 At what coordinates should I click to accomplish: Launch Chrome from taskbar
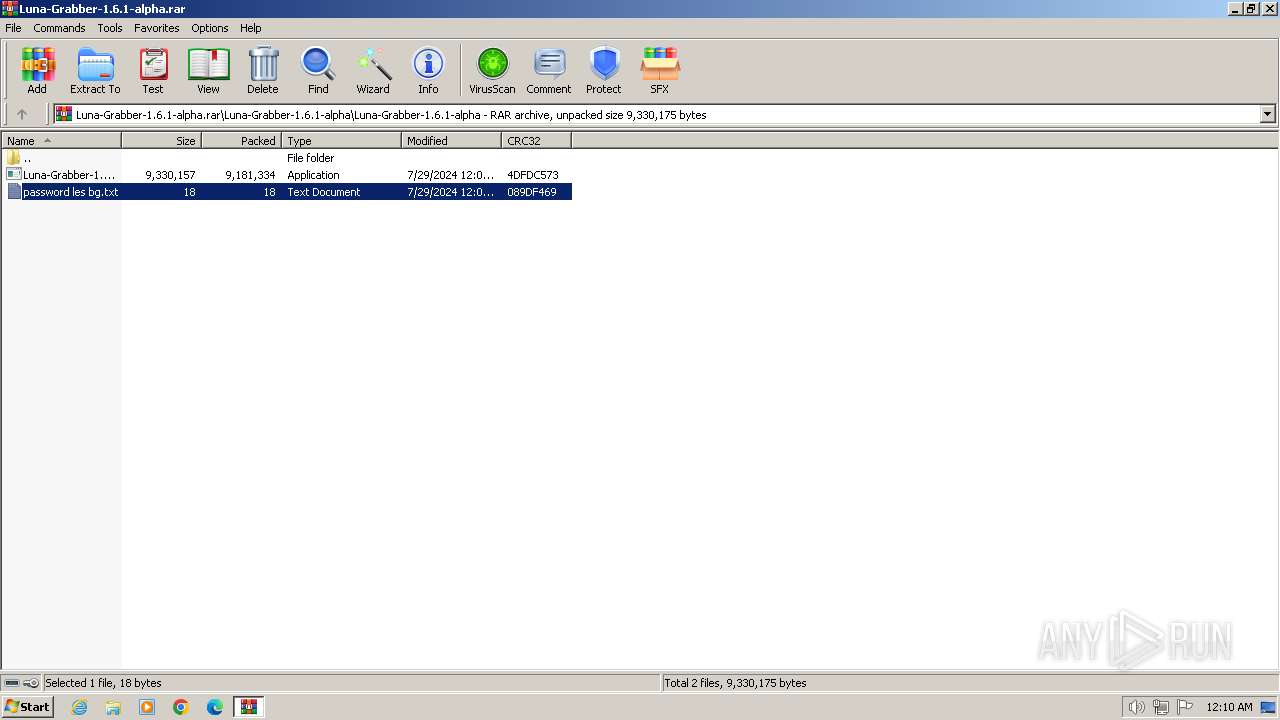(181, 707)
